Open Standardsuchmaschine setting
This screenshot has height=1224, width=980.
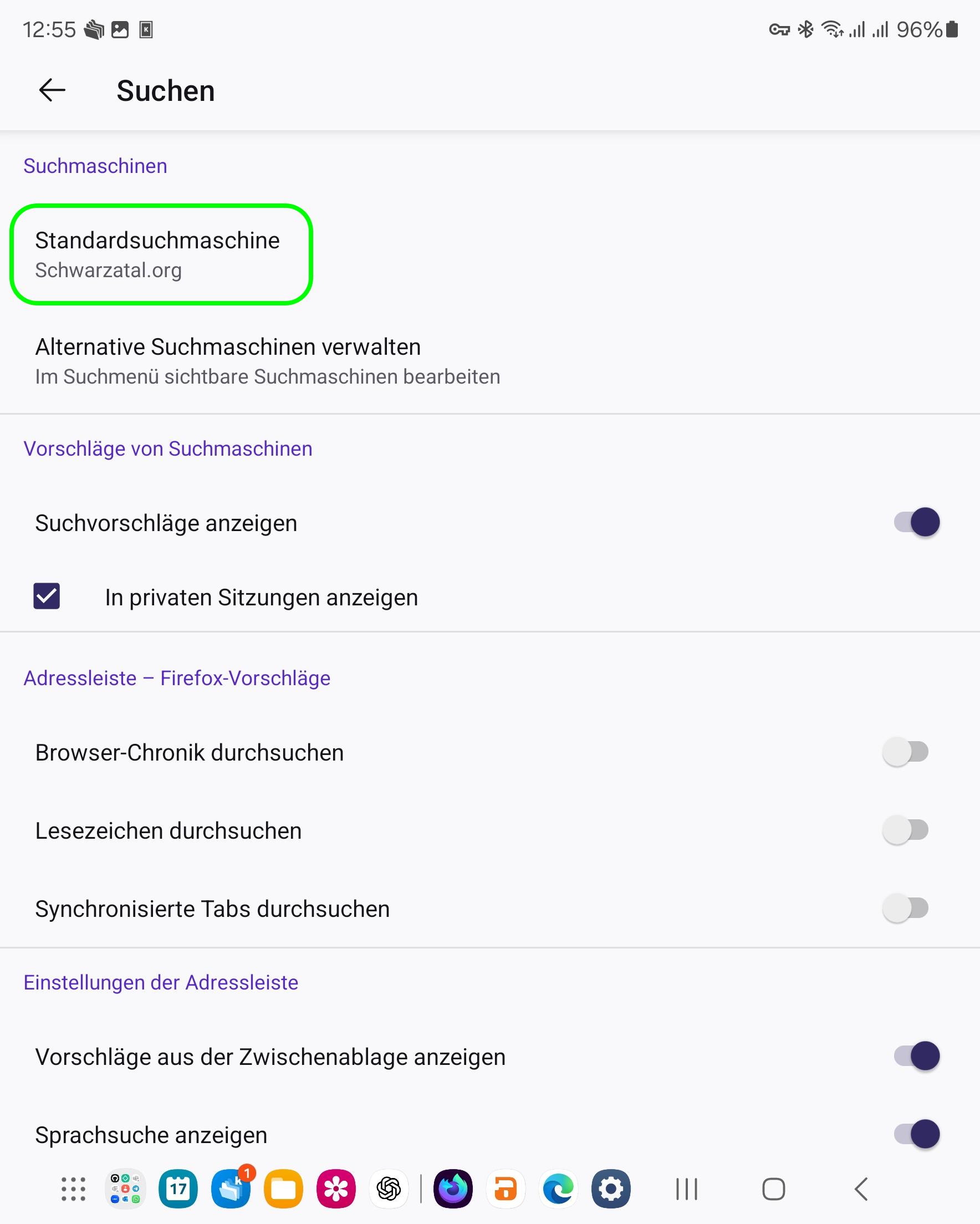click(x=158, y=254)
